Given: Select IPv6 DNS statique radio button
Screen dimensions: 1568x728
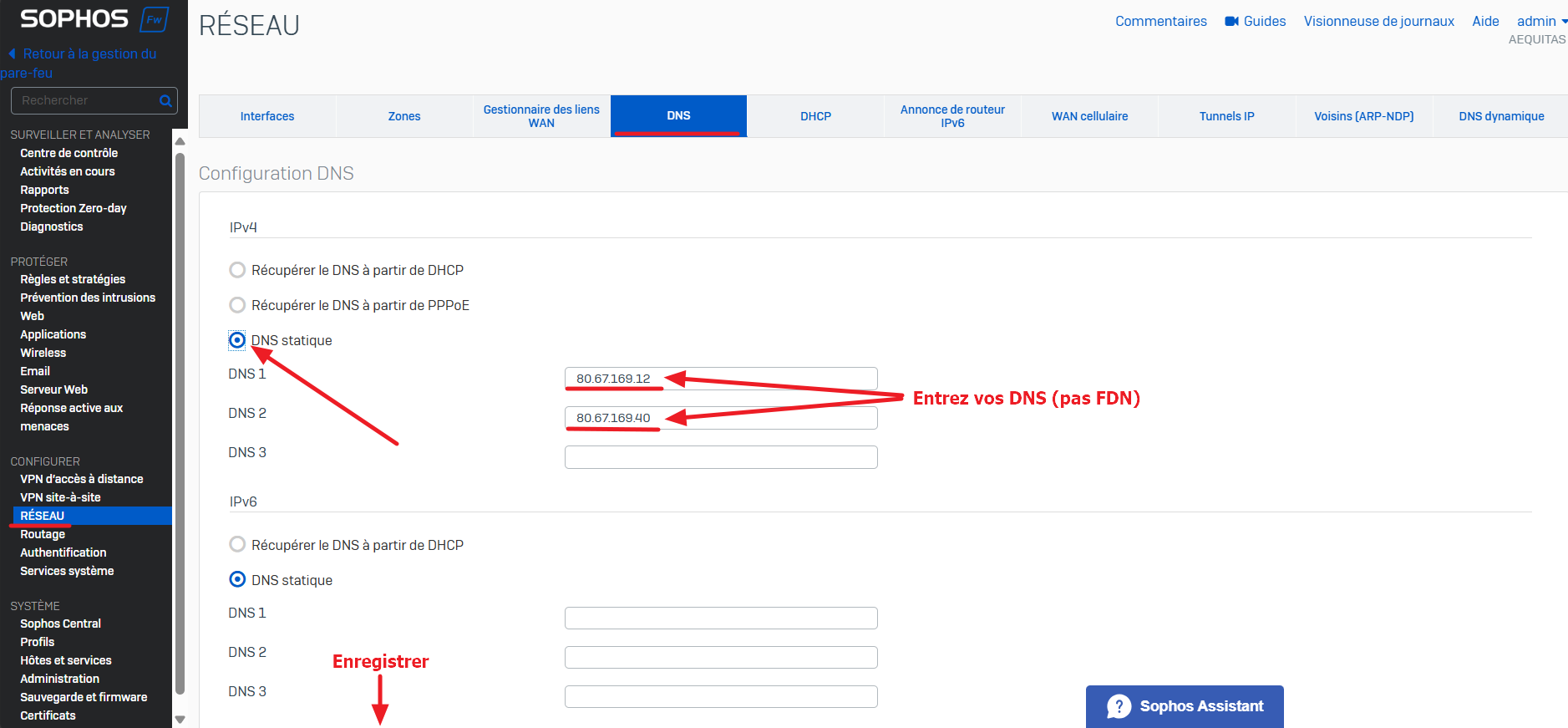Looking at the screenshot, I should point(237,579).
